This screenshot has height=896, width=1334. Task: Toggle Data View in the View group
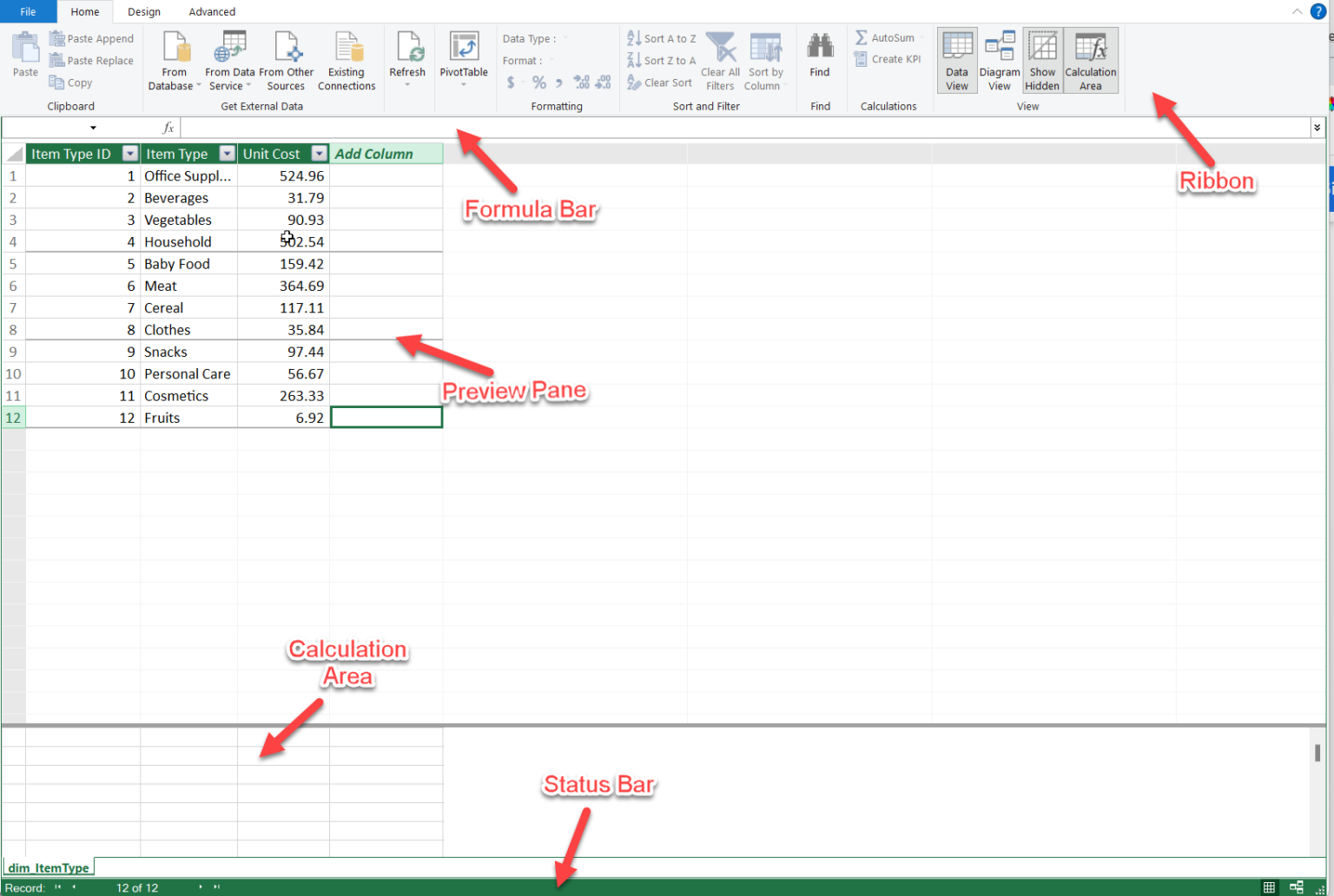(x=957, y=59)
